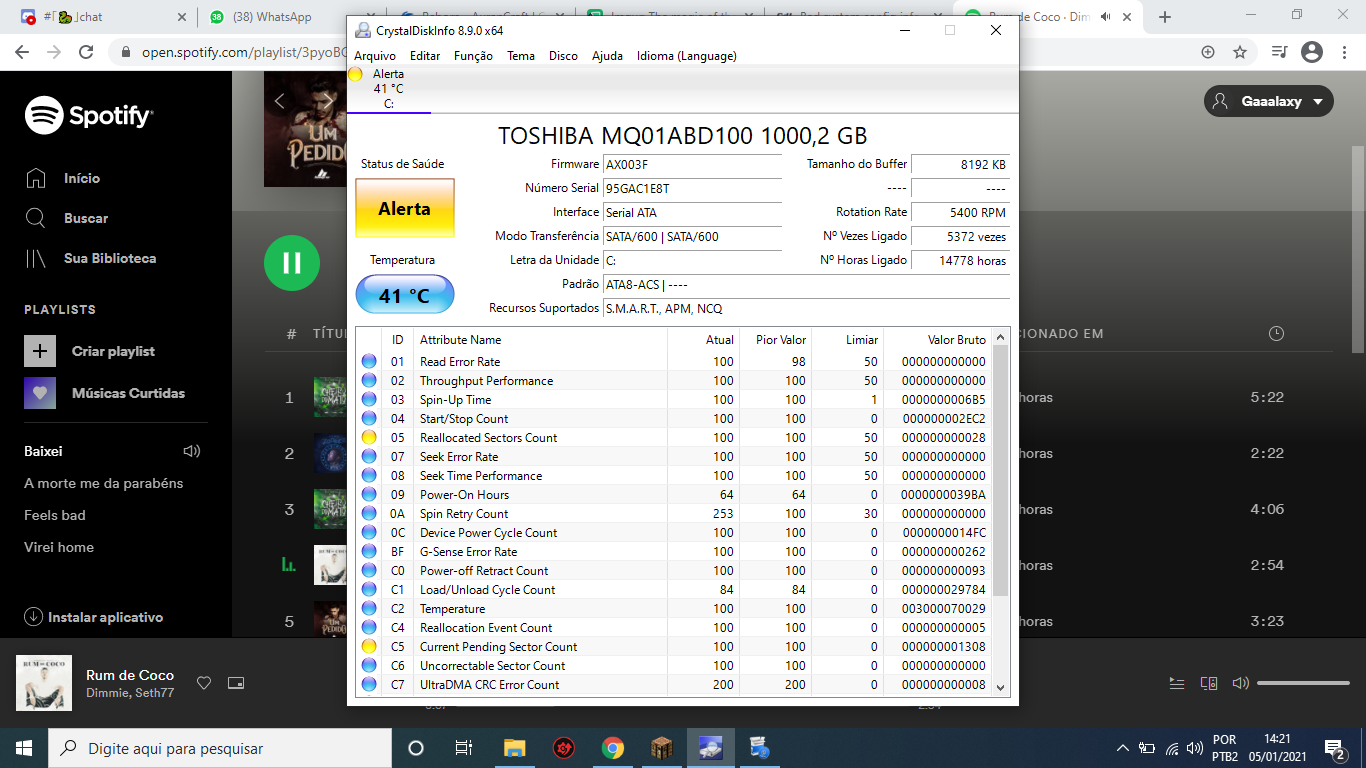Screen dimensions: 1366x768
Task: Click the yellow status icon for Current Pending Sector Count
Action: (369, 646)
